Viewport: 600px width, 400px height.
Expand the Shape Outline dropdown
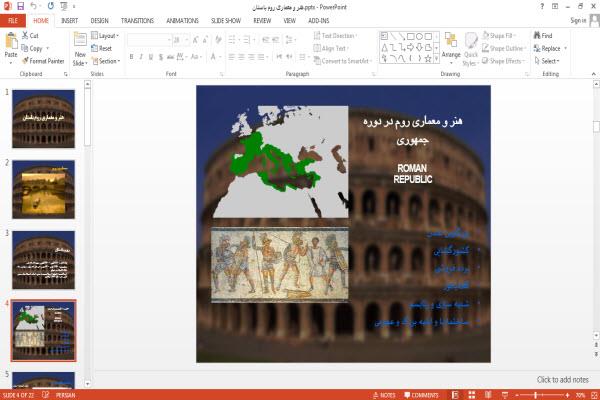click(x=504, y=48)
